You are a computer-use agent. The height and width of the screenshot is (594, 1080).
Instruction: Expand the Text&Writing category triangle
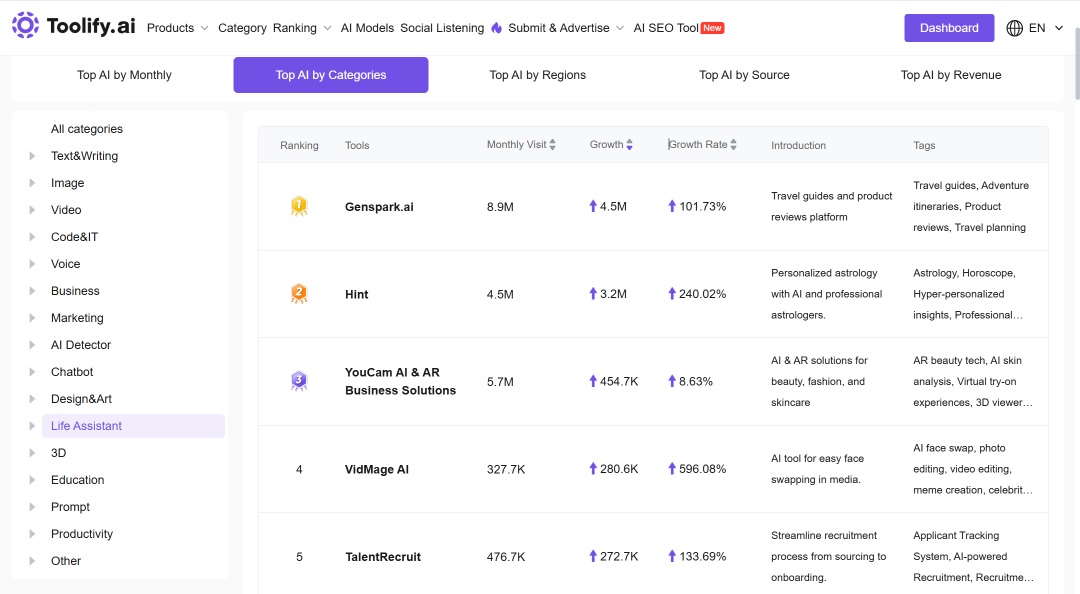pos(32,156)
